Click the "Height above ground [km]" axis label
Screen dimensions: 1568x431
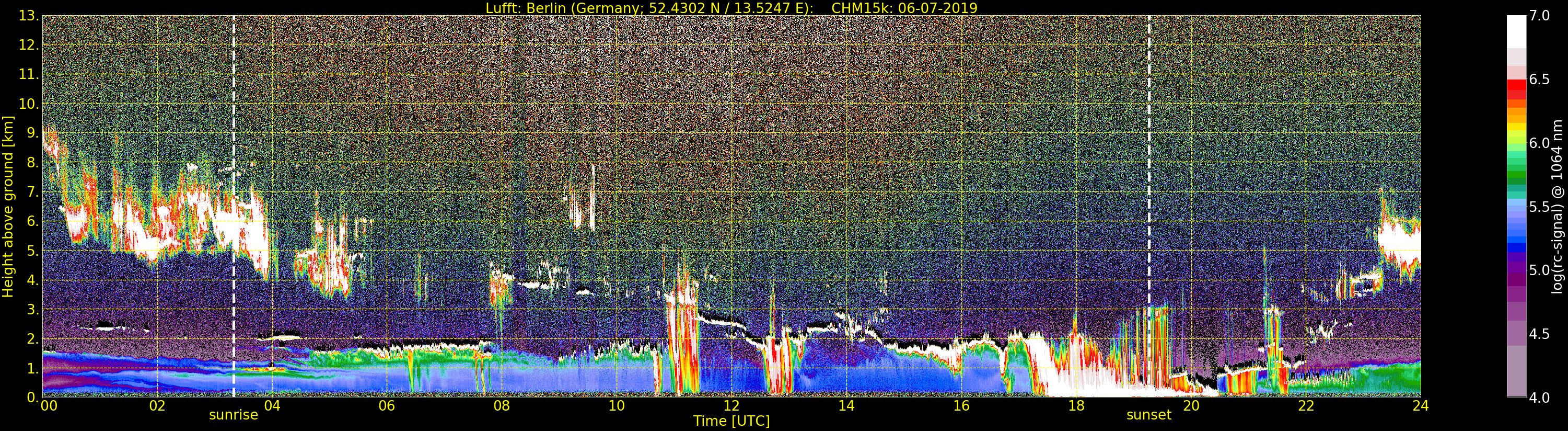pos(8,206)
